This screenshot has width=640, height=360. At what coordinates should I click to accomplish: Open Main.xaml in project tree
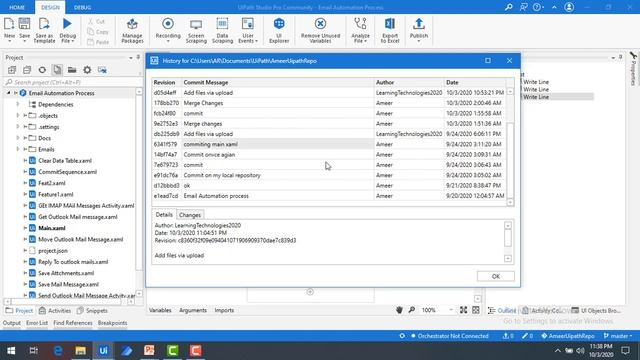click(51, 228)
